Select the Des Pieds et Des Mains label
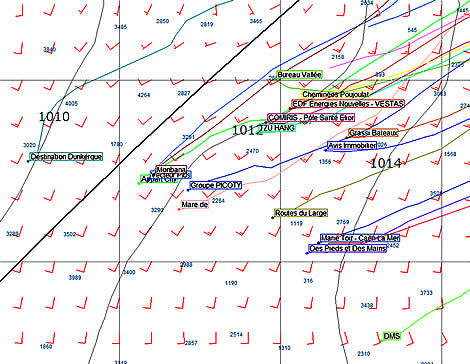 pyautogui.click(x=348, y=248)
